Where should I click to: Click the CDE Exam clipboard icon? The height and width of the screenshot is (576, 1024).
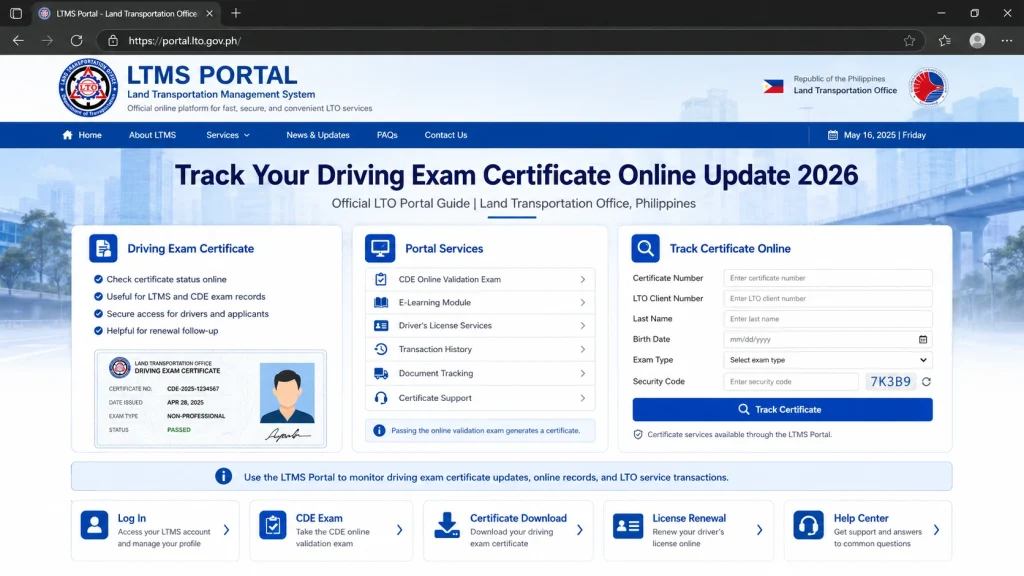(x=272, y=525)
